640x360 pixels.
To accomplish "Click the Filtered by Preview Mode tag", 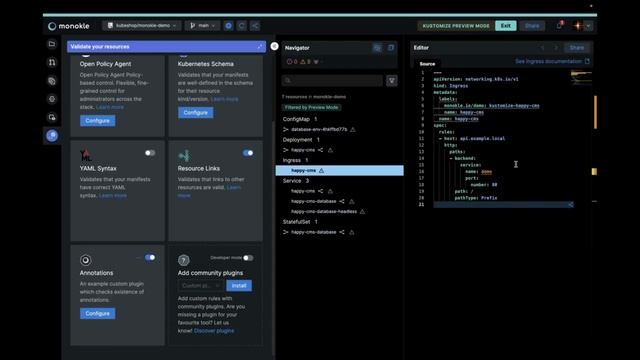I will (311, 107).
